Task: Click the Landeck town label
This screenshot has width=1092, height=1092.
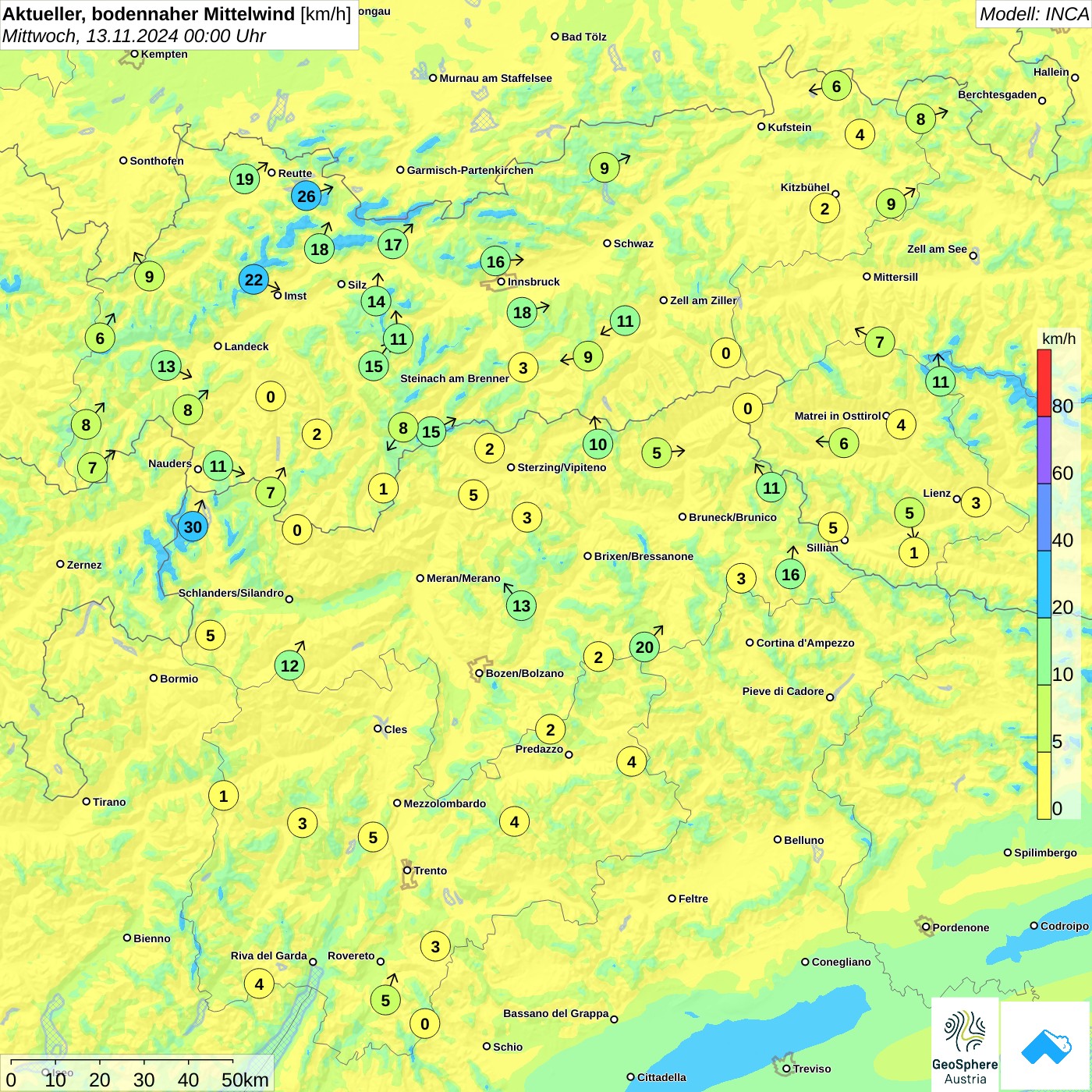Action: point(246,346)
